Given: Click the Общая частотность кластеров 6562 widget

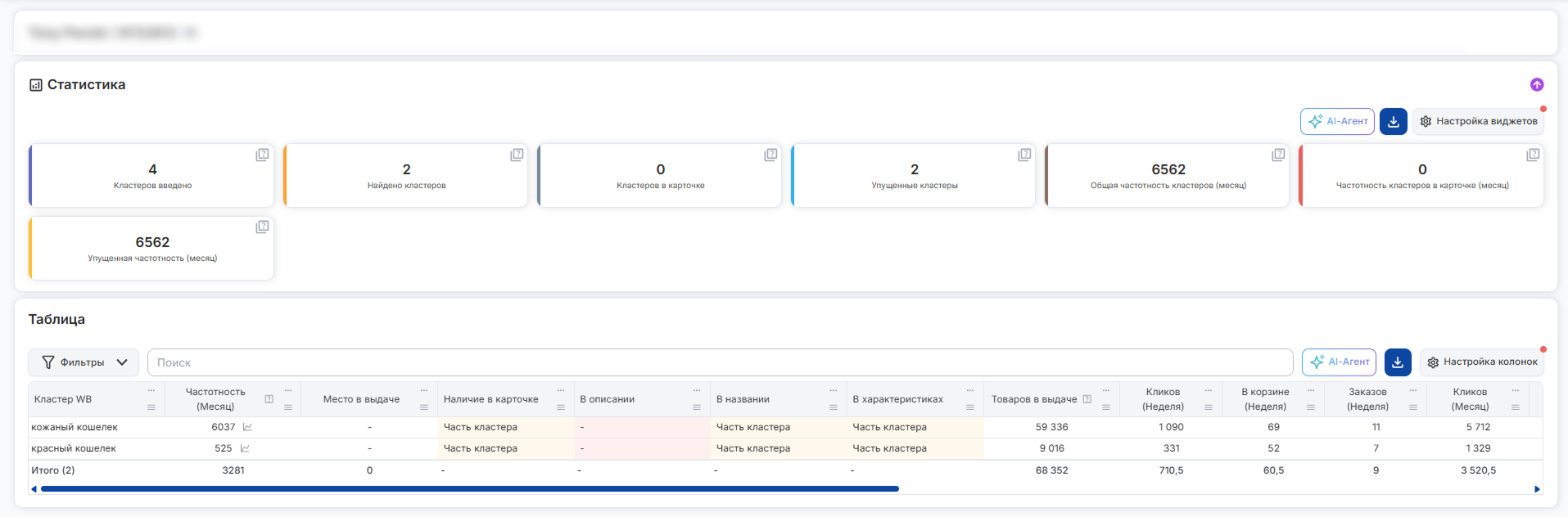Looking at the screenshot, I should [x=1168, y=175].
